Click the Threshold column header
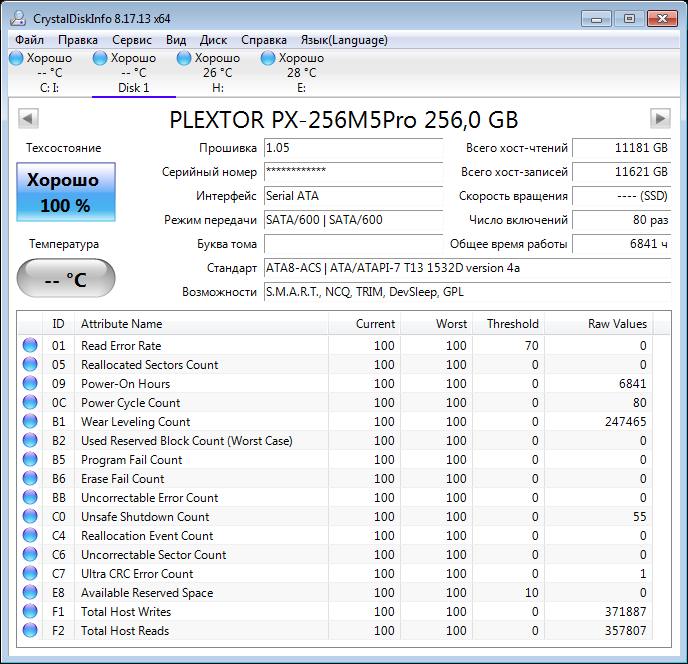688x664 pixels. click(509, 324)
